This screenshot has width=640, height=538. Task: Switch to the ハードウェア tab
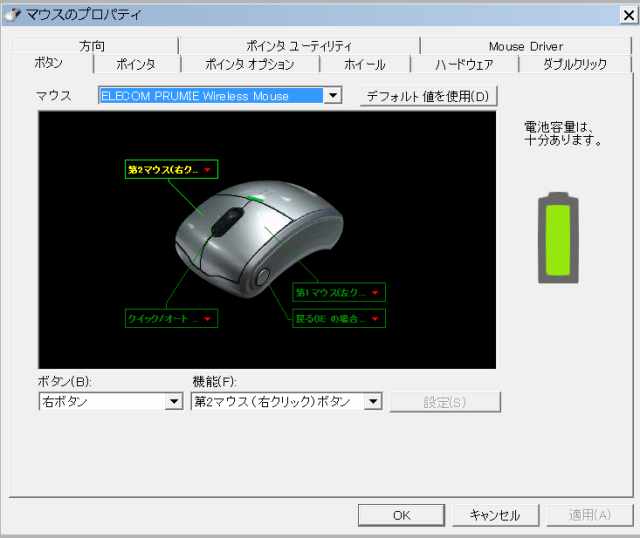(464, 64)
